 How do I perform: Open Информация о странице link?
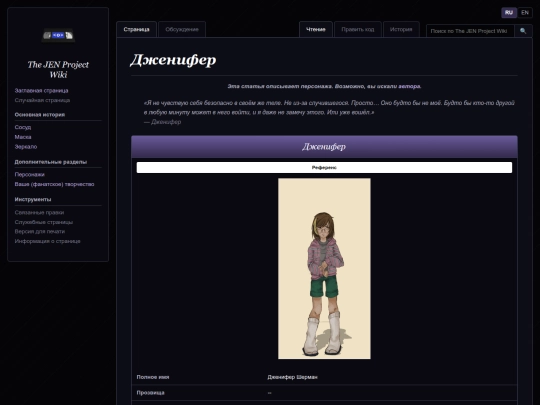click(x=48, y=241)
